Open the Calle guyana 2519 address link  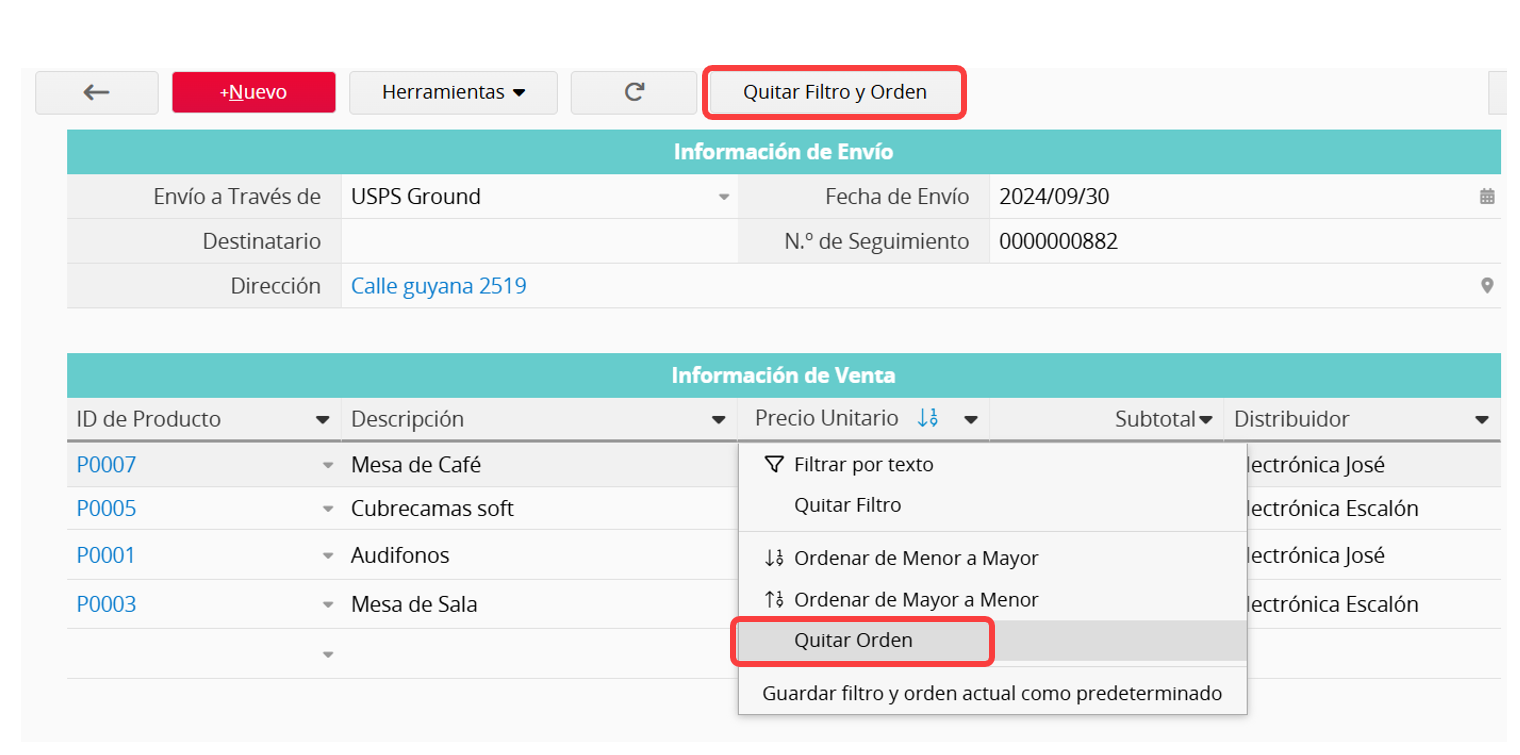click(x=438, y=286)
